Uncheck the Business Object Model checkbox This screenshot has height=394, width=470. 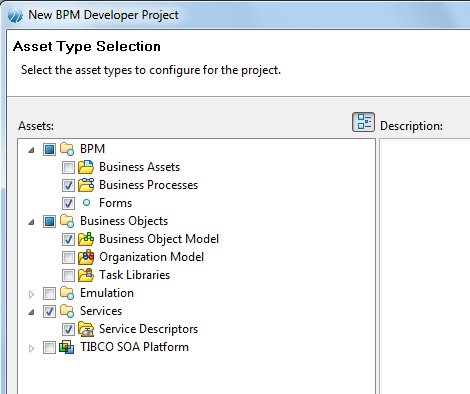click(68, 239)
